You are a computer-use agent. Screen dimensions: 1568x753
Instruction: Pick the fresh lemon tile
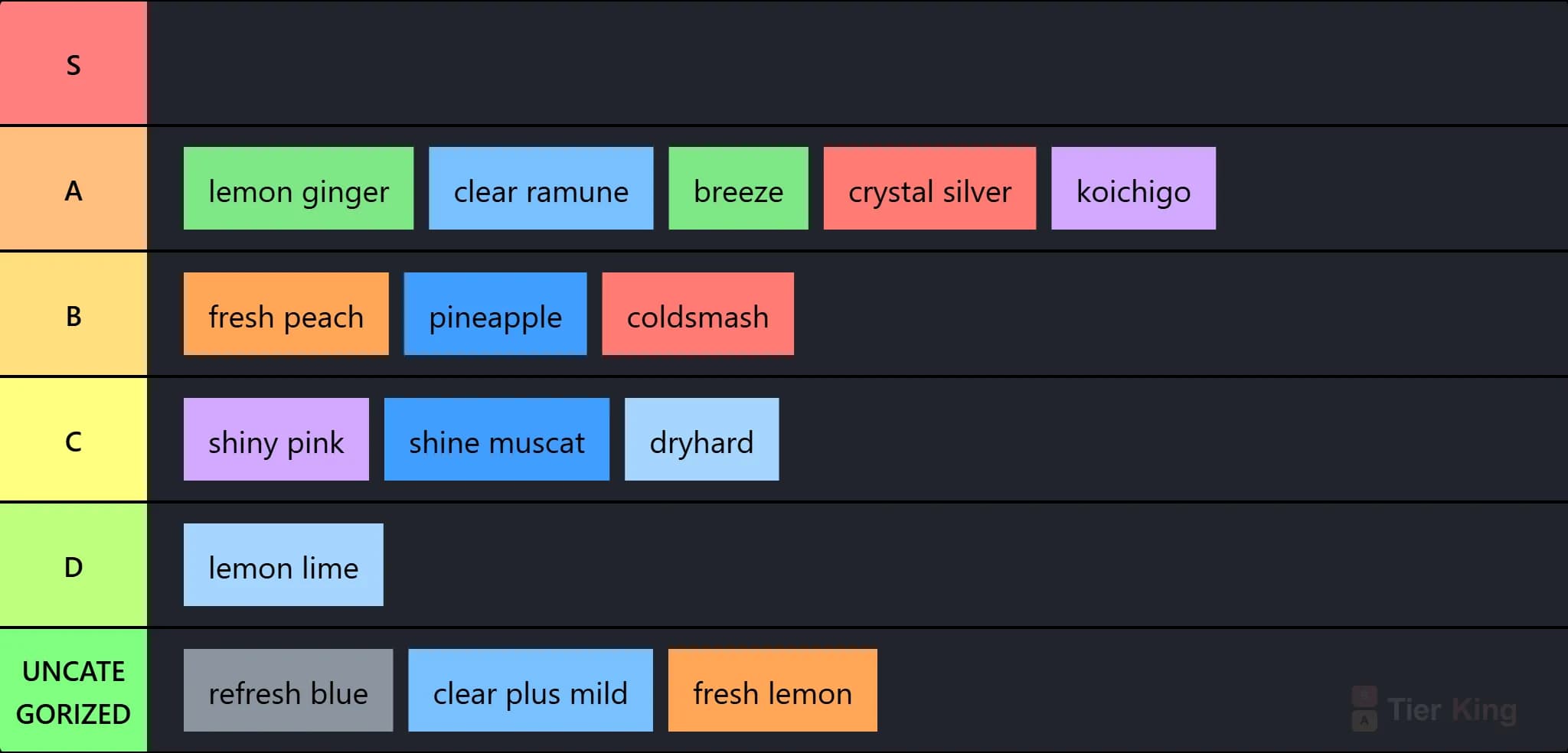(773, 690)
